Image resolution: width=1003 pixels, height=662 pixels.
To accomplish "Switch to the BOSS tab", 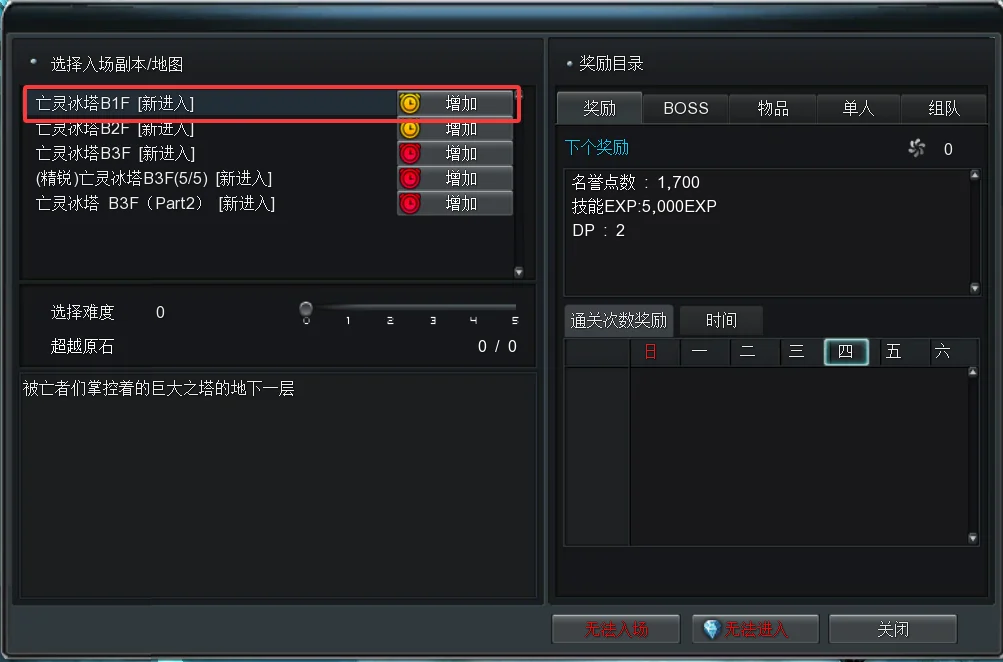I will tap(686, 108).
